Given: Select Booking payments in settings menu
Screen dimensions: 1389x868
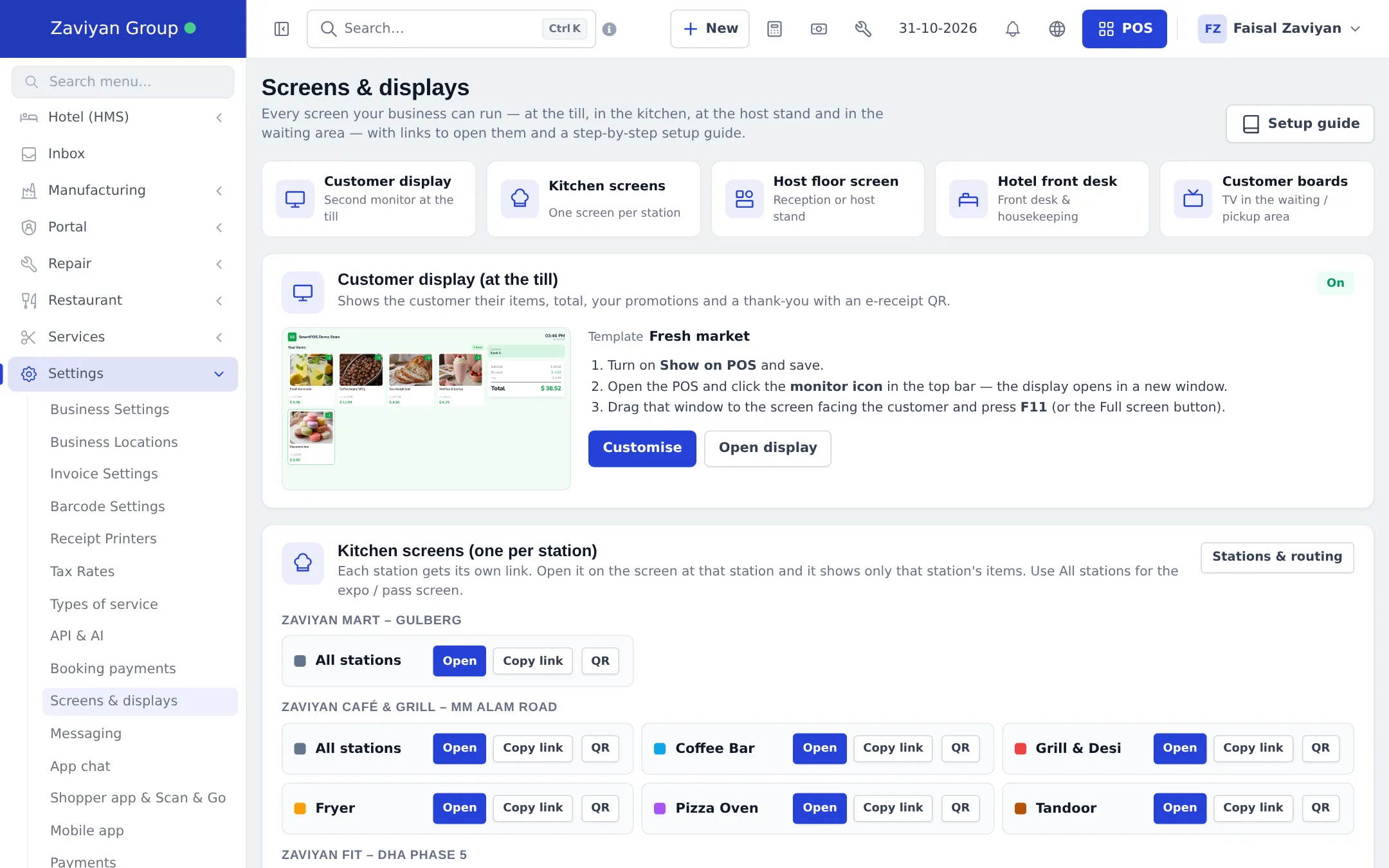Looking at the screenshot, I should click(x=113, y=669).
